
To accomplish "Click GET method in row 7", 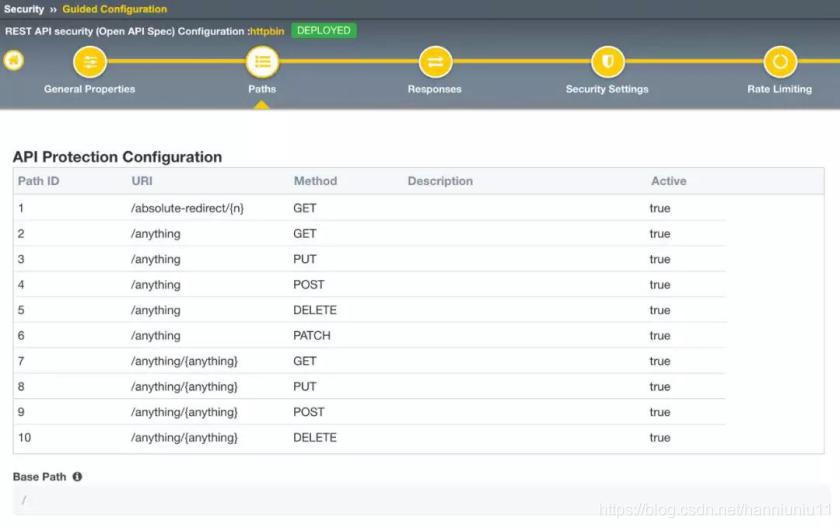I will [x=305, y=361].
